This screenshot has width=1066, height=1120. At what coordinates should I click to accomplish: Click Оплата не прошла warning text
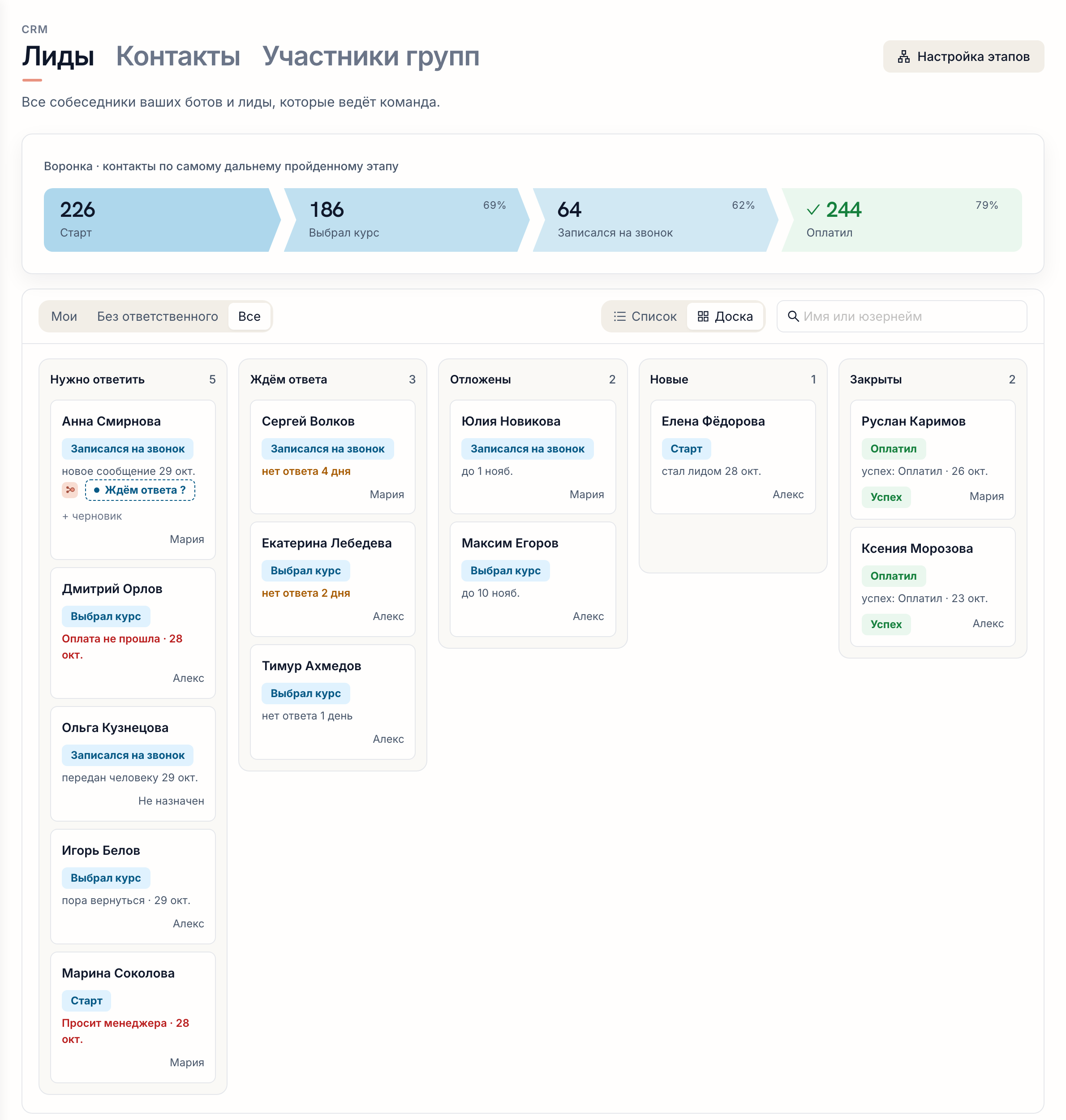click(x=122, y=646)
